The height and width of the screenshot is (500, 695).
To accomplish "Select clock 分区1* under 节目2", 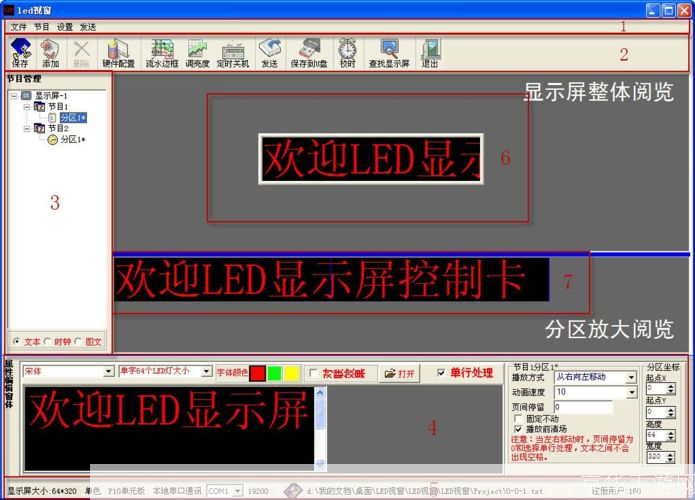I will [73, 139].
